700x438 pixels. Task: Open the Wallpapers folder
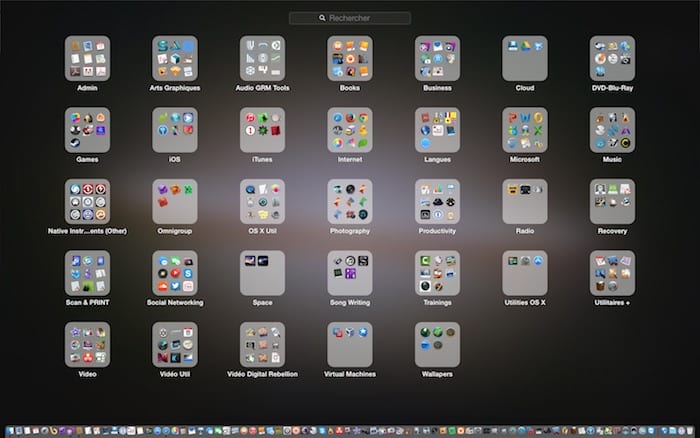[438, 345]
